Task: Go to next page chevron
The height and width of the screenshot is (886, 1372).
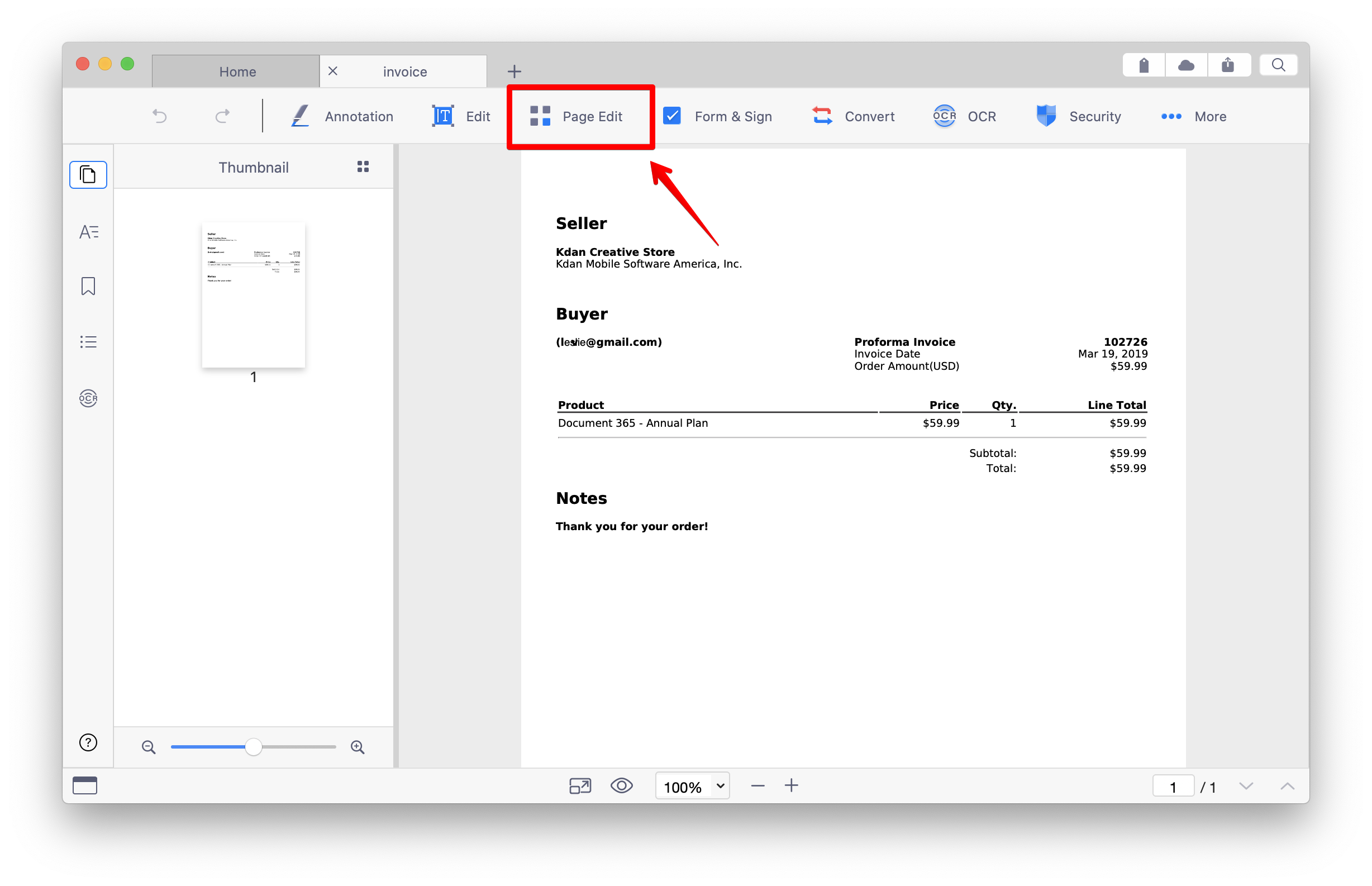Action: pos(1245,786)
